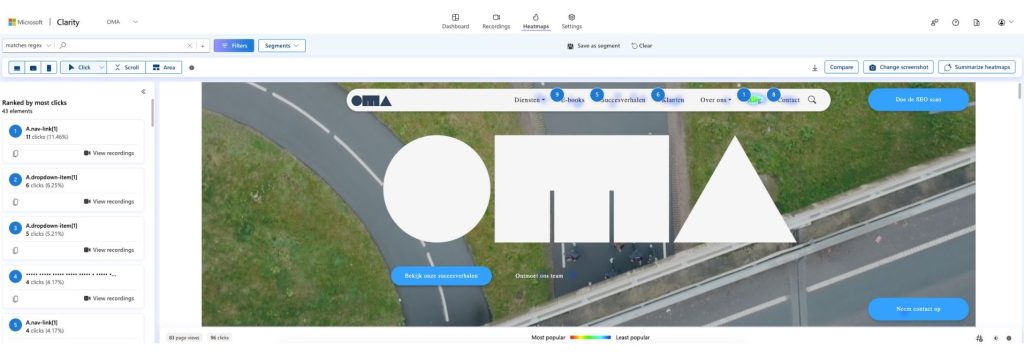Collapse the ranked clicks side panel
This screenshot has height=364, width=1024.
click(143, 91)
